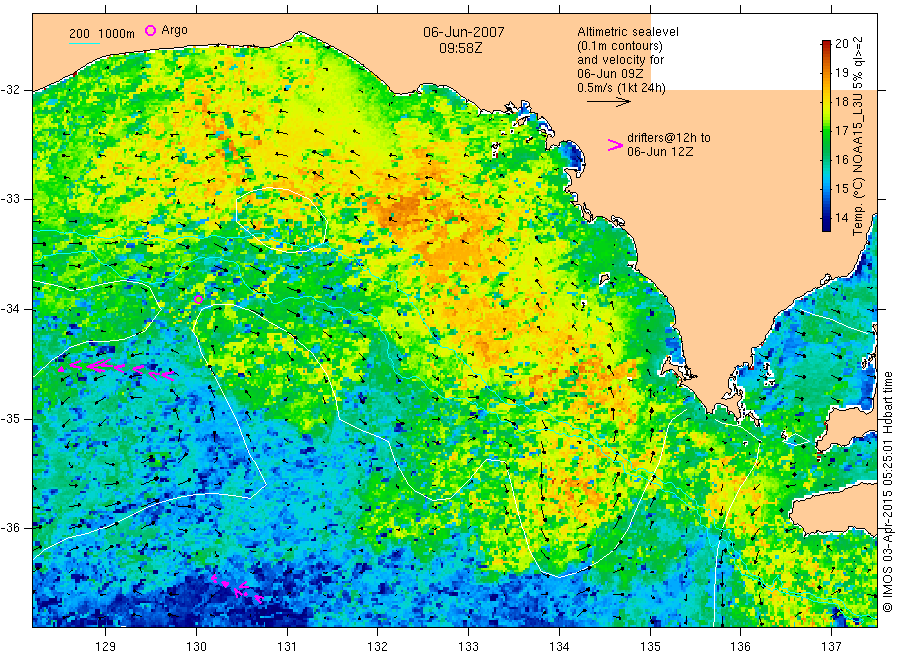Click the IMOS copyright timestamp text

pos(887,491)
